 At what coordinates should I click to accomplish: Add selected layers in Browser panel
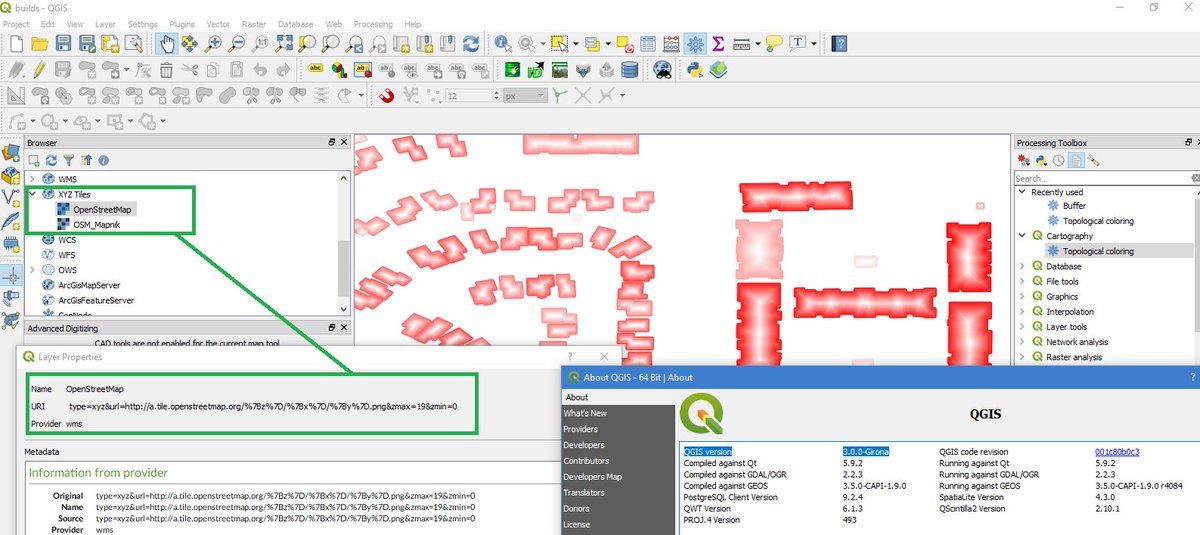(x=34, y=160)
